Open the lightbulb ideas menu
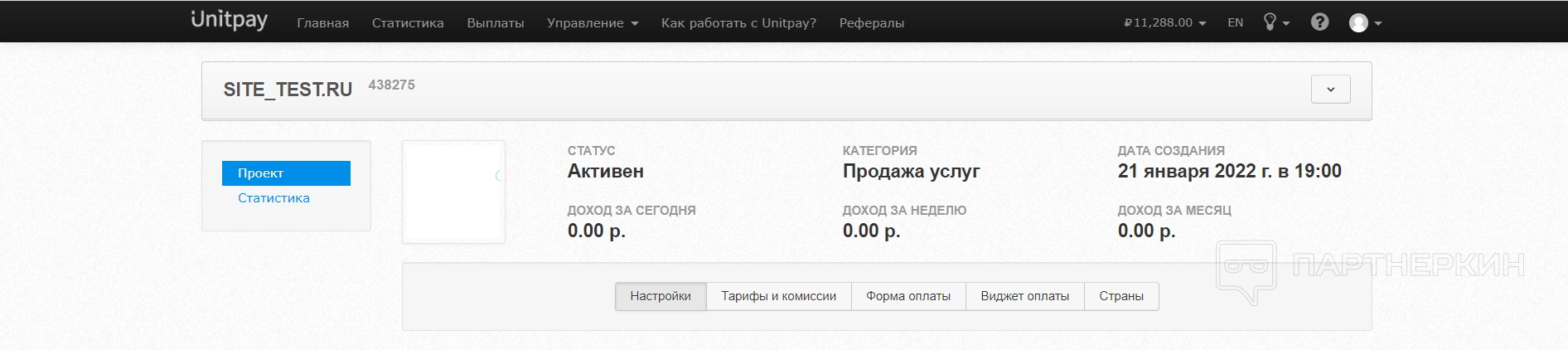The width and height of the screenshot is (1568, 350). (1276, 22)
